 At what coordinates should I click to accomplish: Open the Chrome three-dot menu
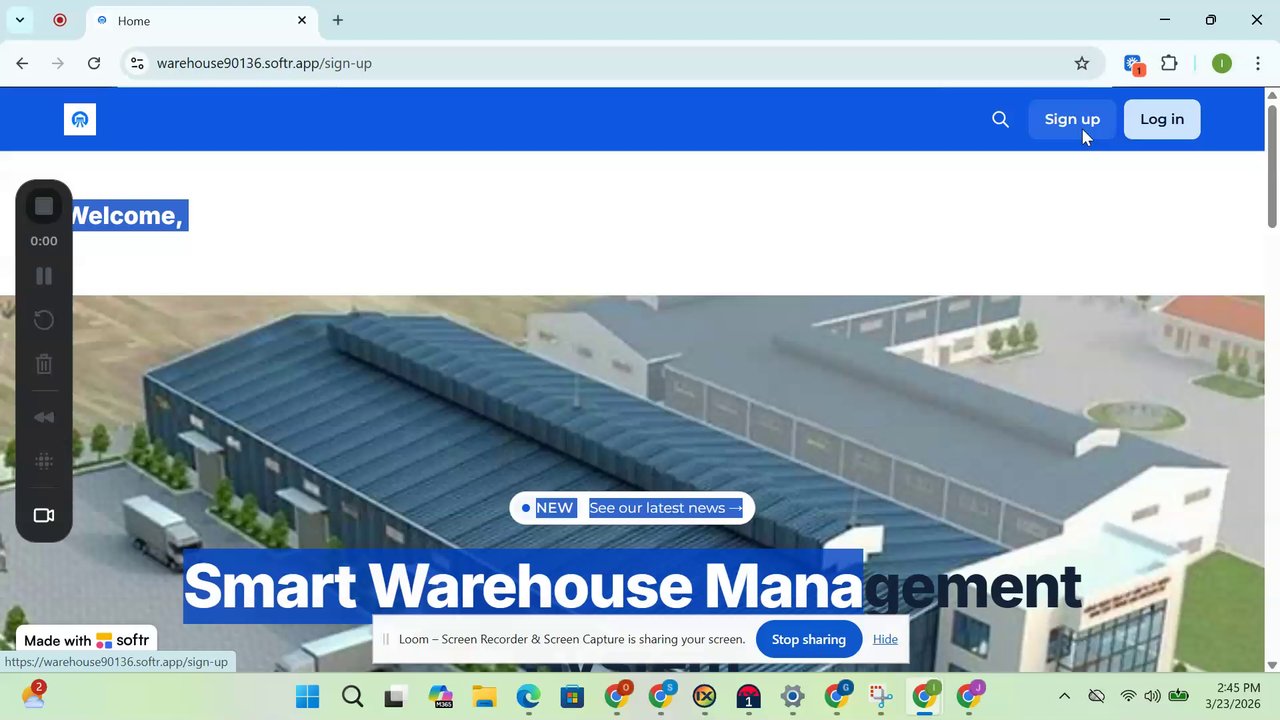[1256, 63]
